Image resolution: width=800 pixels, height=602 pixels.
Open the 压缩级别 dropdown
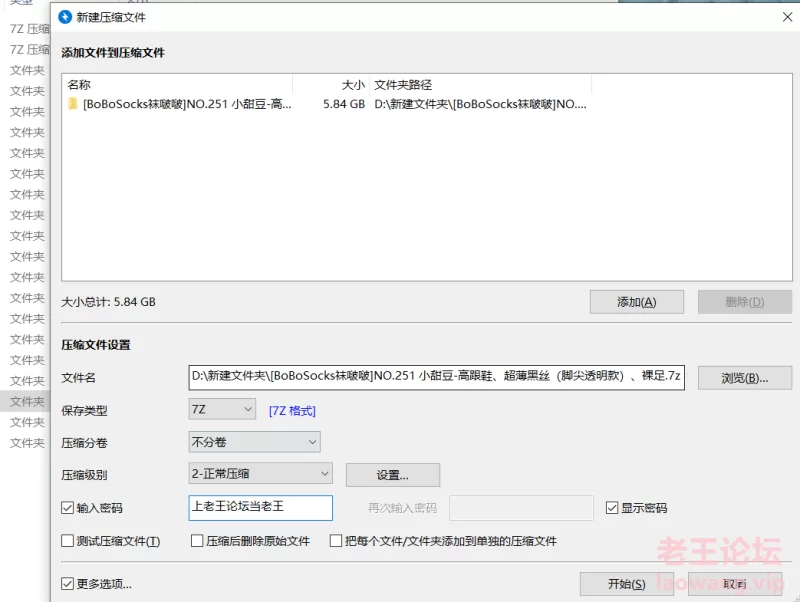click(x=260, y=474)
